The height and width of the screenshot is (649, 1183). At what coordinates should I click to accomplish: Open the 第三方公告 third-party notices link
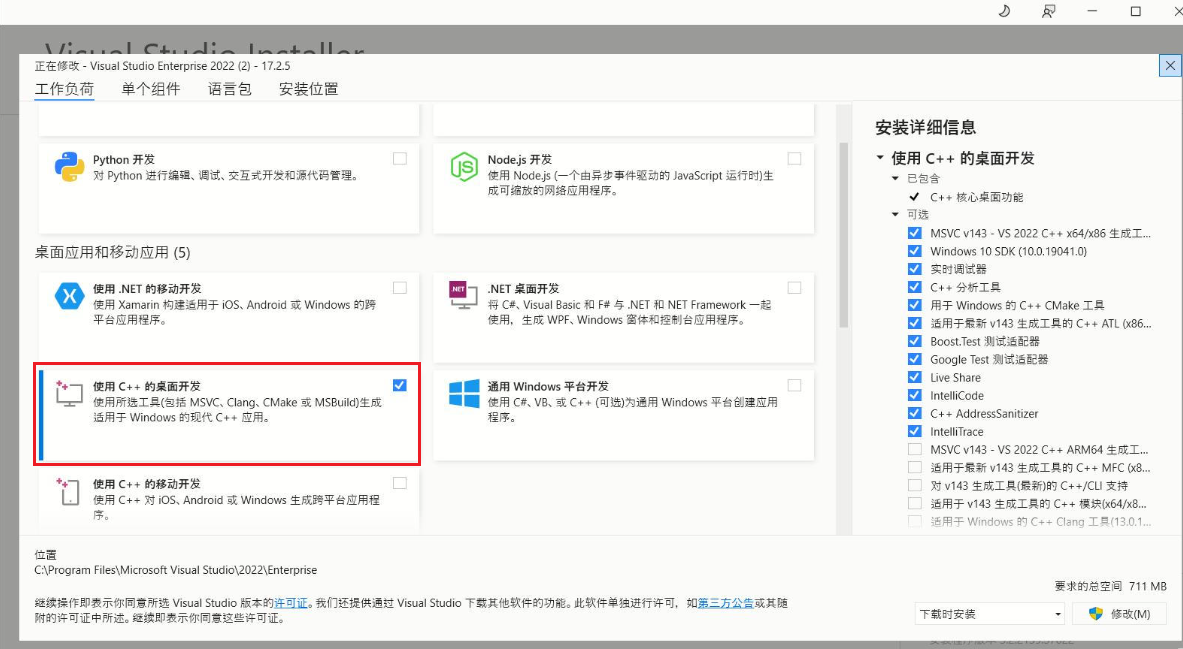(x=726, y=603)
